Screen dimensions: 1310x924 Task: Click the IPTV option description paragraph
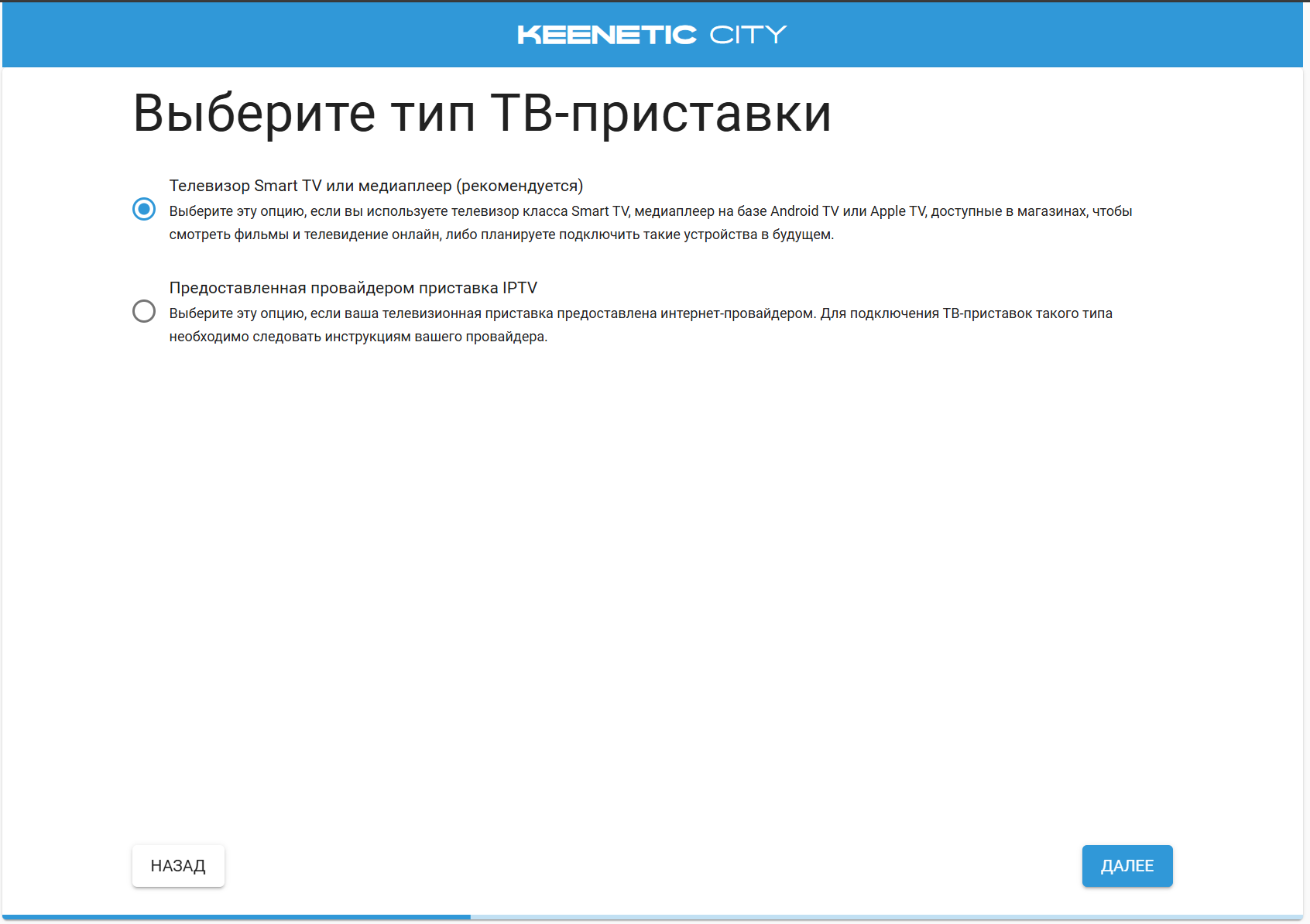coord(641,325)
